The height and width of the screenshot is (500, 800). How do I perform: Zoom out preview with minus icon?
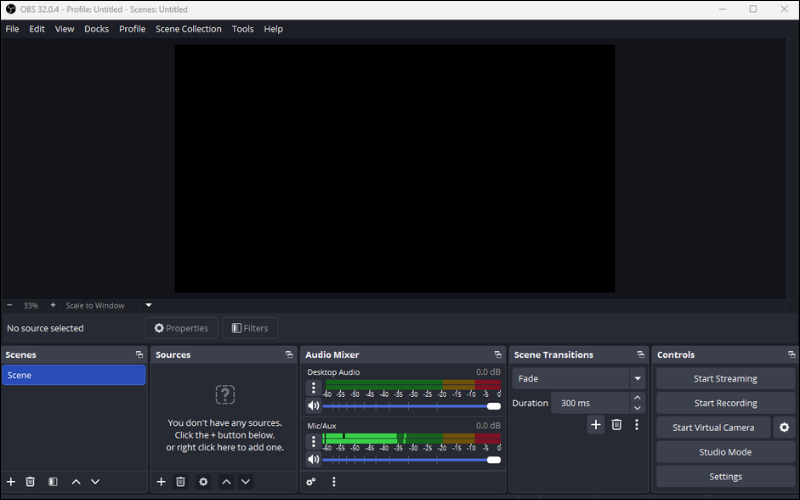pyautogui.click(x=9, y=305)
